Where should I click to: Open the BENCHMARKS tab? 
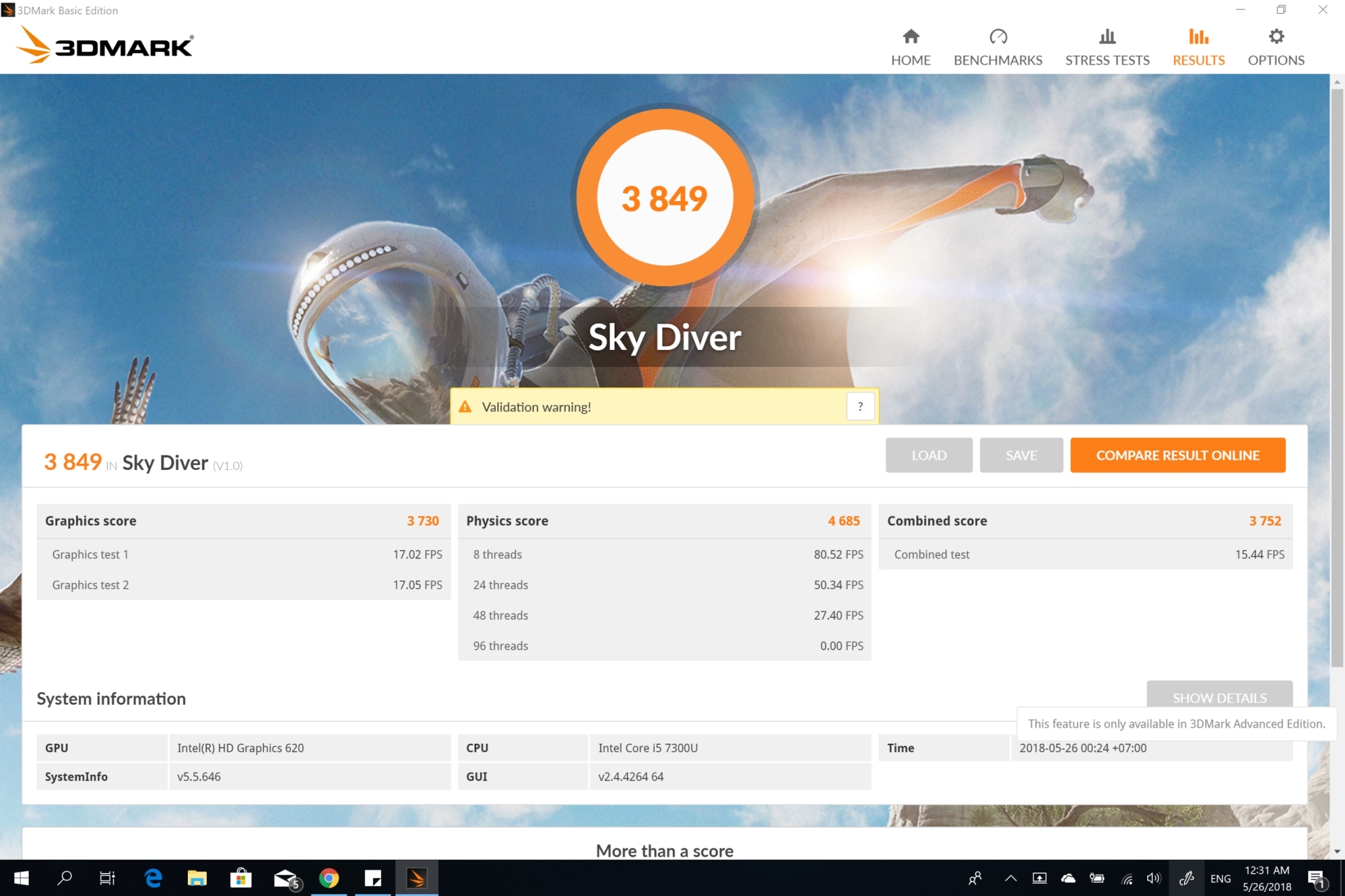point(998,47)
